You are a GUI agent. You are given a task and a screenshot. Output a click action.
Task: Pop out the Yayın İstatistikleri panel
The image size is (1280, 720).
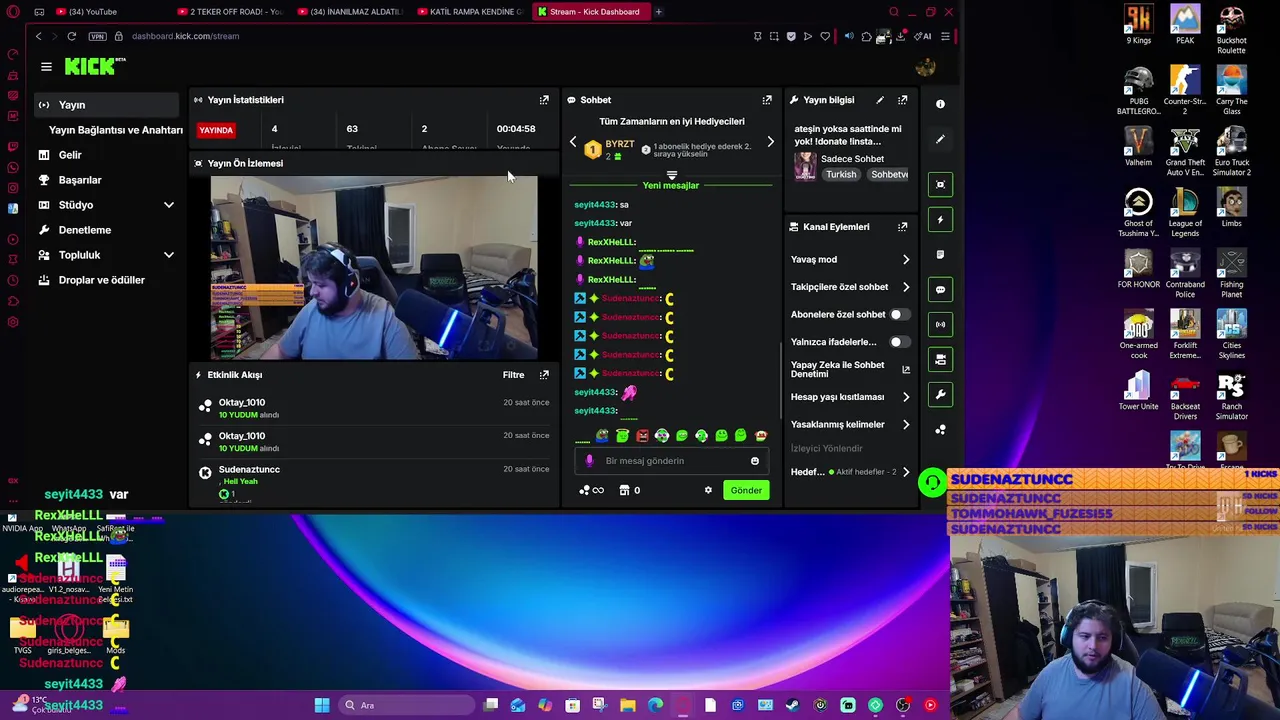pos(544,100)
